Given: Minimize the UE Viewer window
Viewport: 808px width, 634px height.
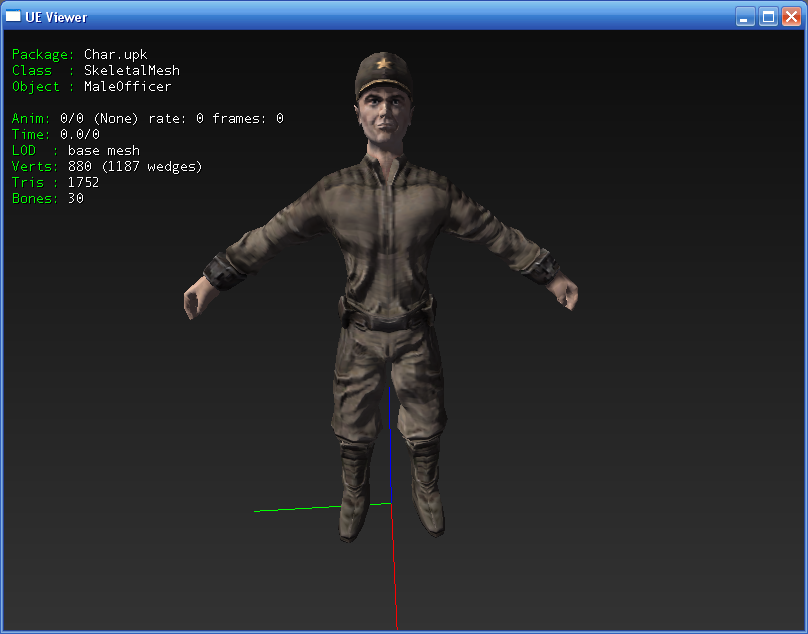Looking at the screenshot, I should [745, 17].
